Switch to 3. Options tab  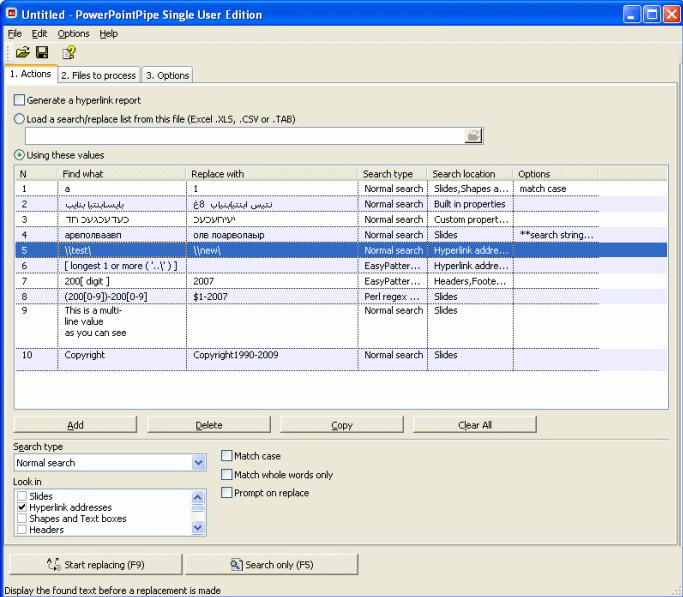click(x=168, y=75)
